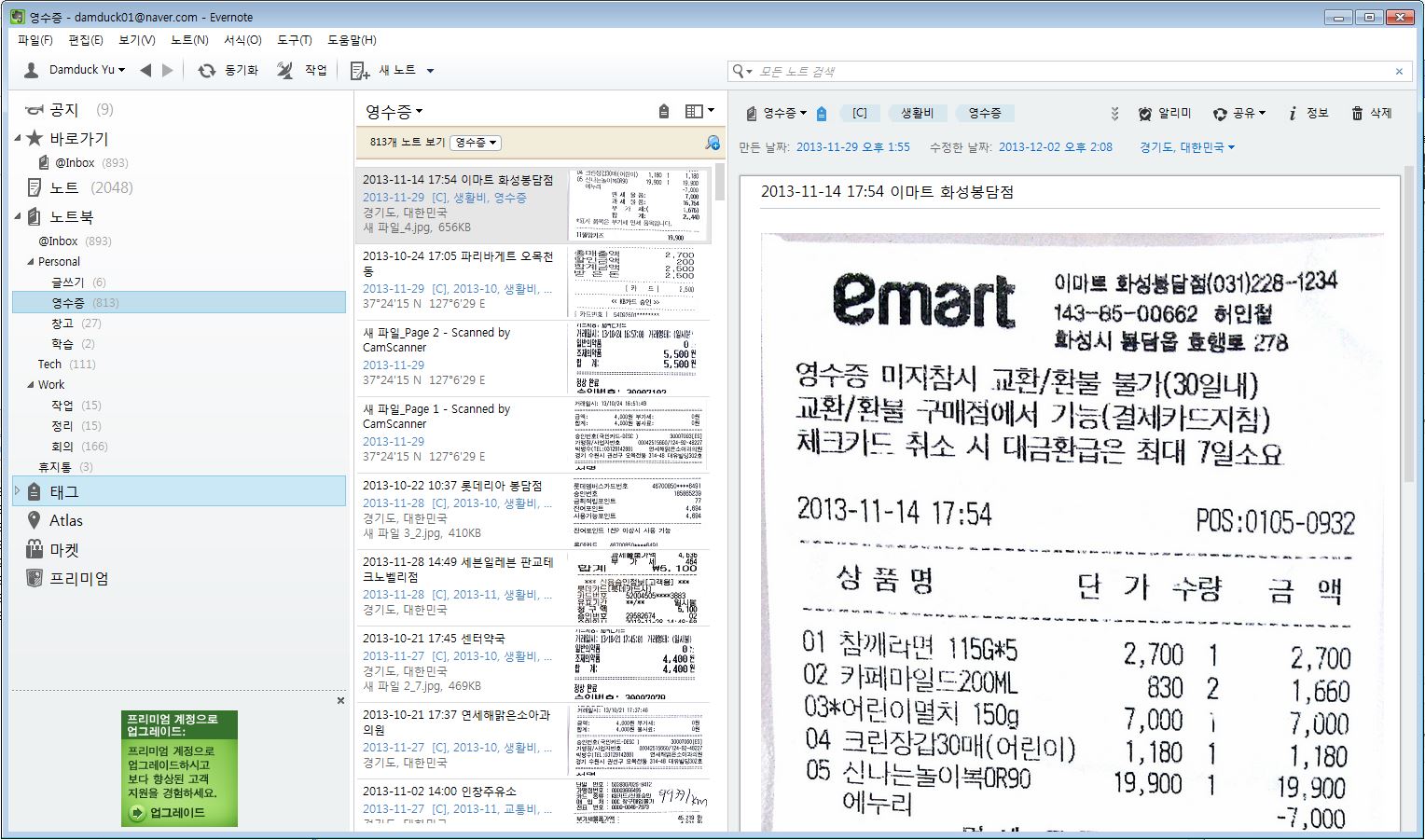Open note 2013-10-21 17:45 센터약국
The height and width of the screenshot is (840, 1425).
[533, 664]
